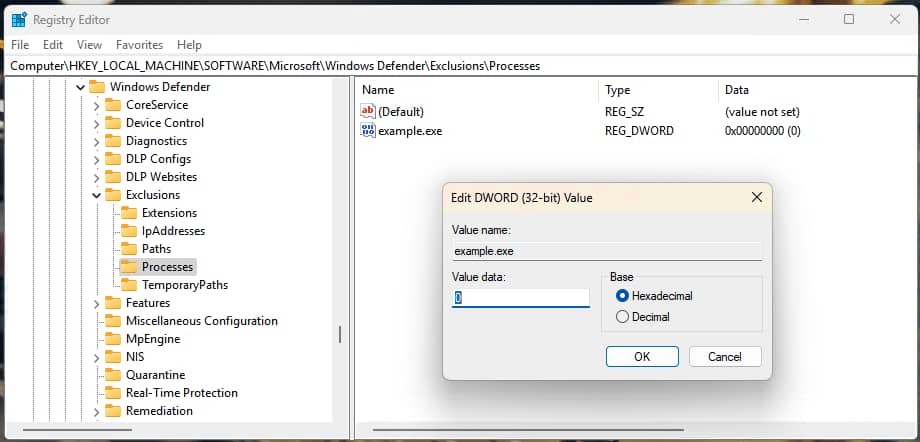920x442 pixels.
Task: Select the Hexadecimal base option
Action: pyautogui.click(x=623, y=296)
